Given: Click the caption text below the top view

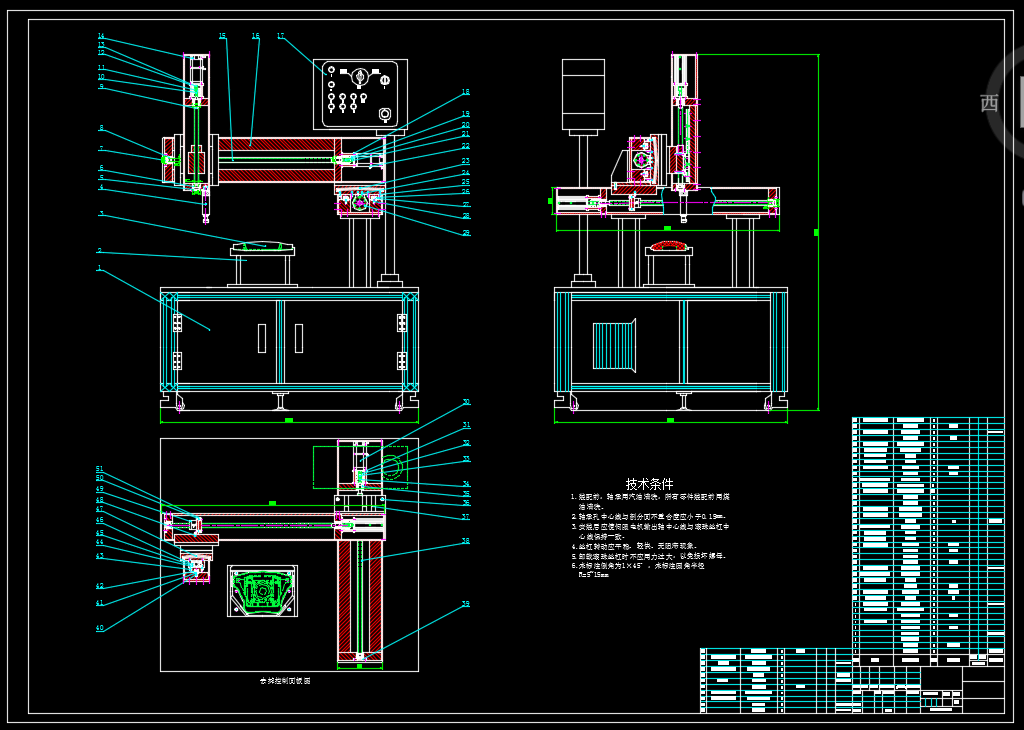Looking at the screenshot, I should (x=285, y=680).
